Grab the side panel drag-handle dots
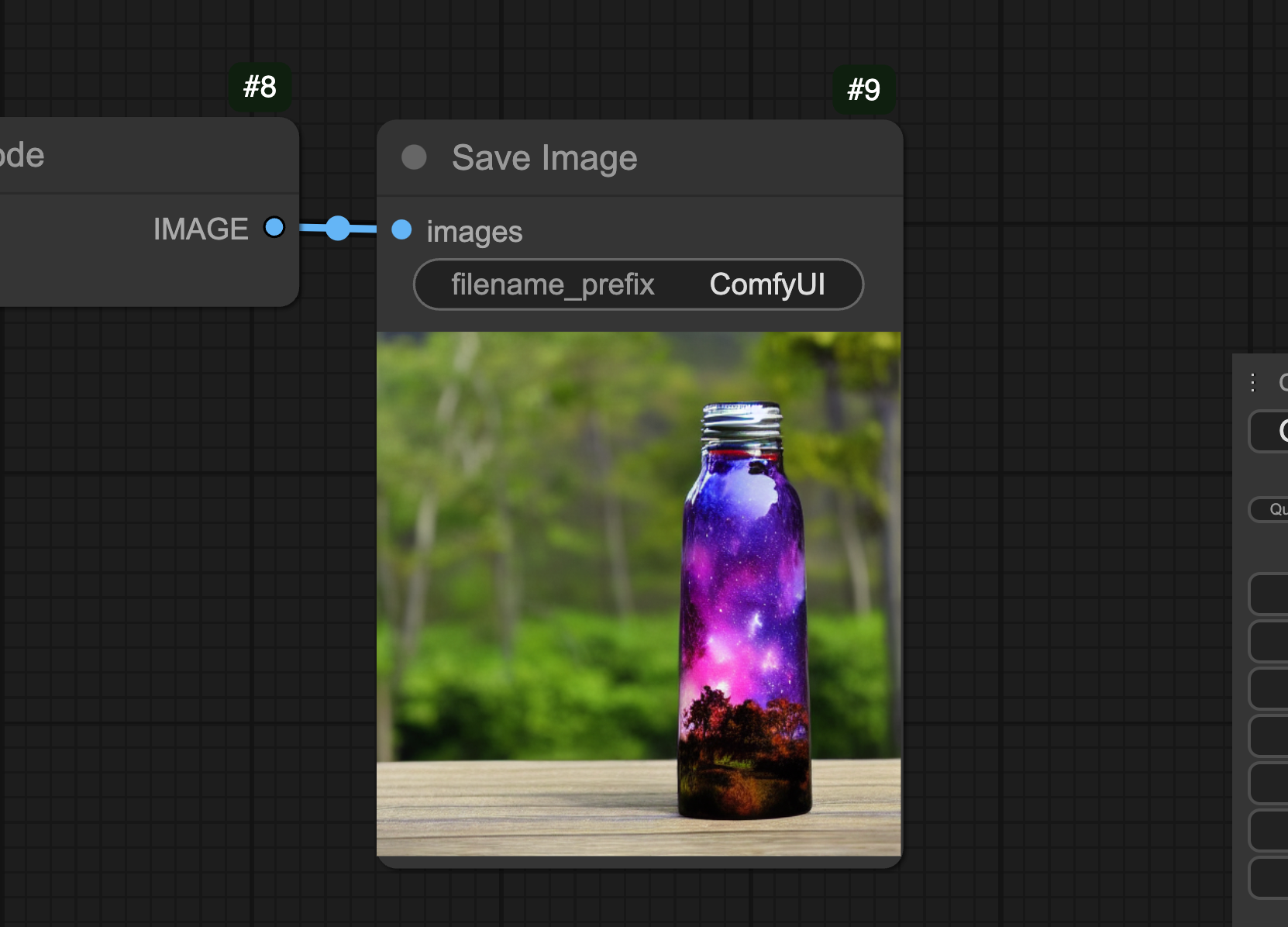 [1252, 382]
